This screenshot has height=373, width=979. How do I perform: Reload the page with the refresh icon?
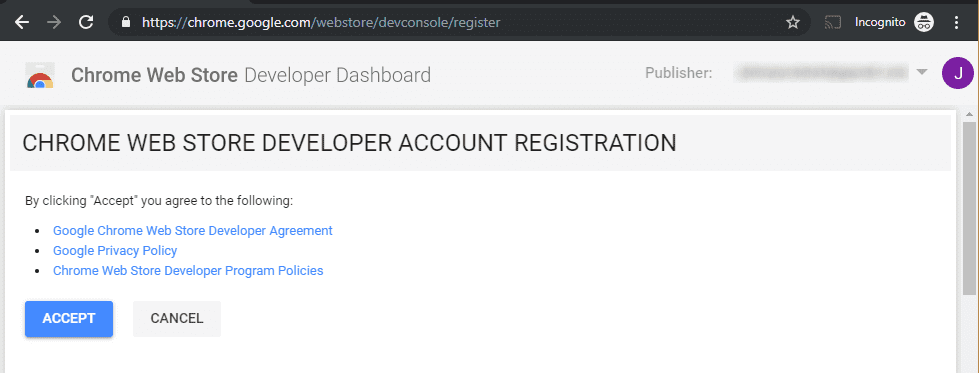point(86,22)
